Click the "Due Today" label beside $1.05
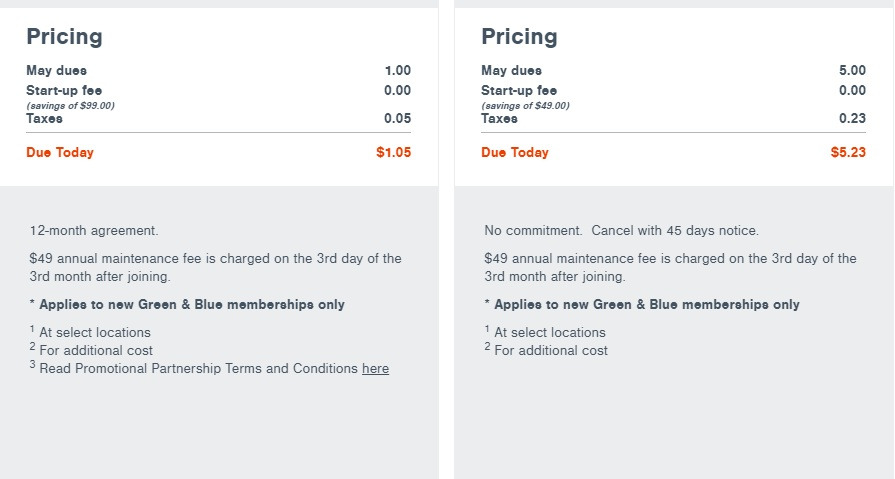 pos(60,153)
